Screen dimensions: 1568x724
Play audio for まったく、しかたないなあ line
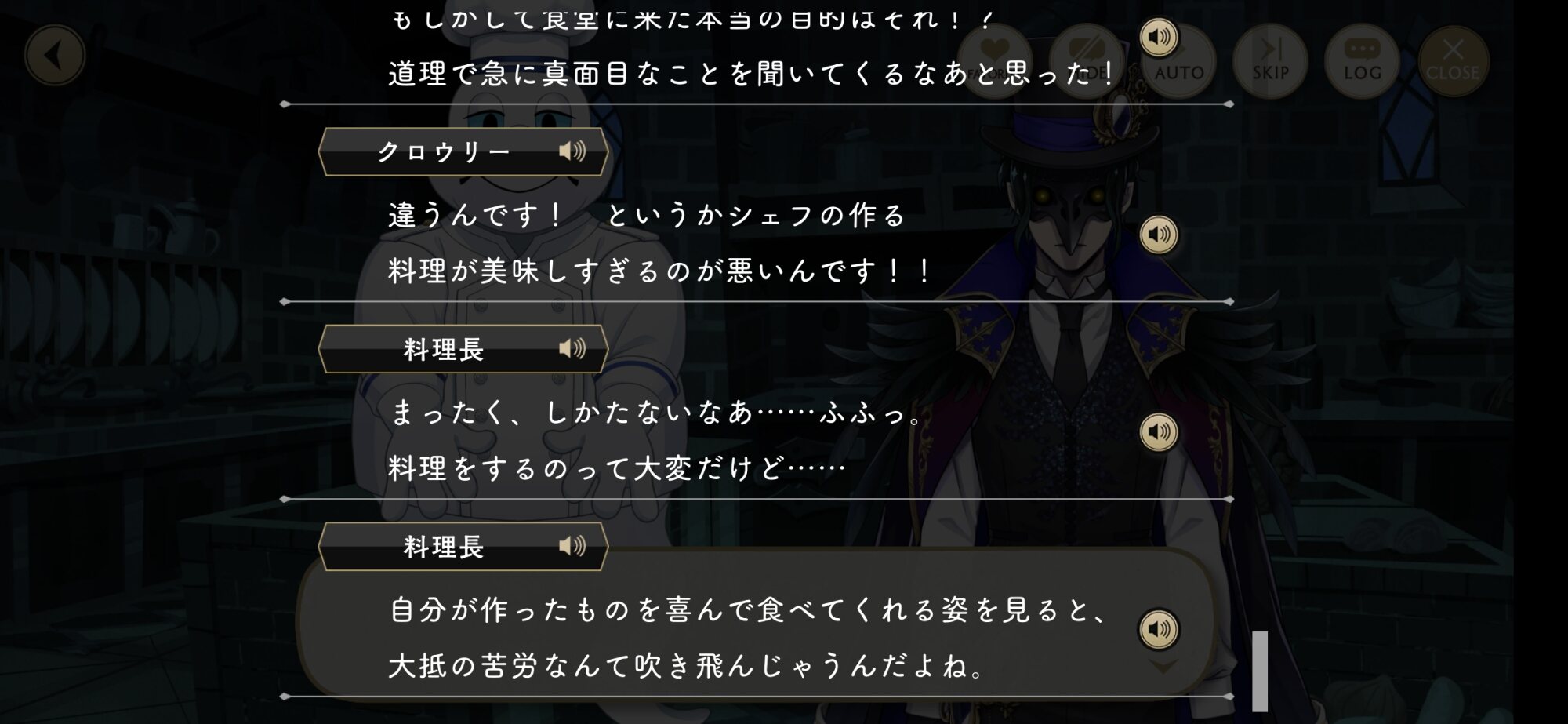click(x=1158, y=432)
